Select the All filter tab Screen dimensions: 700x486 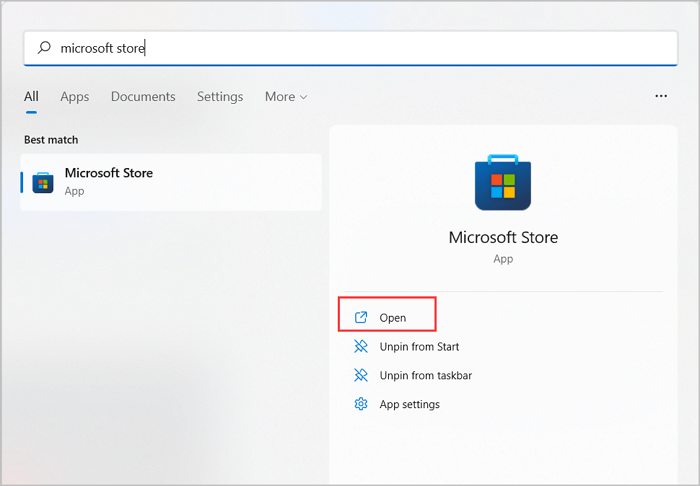pyautogui.click(x=31, y=97)
